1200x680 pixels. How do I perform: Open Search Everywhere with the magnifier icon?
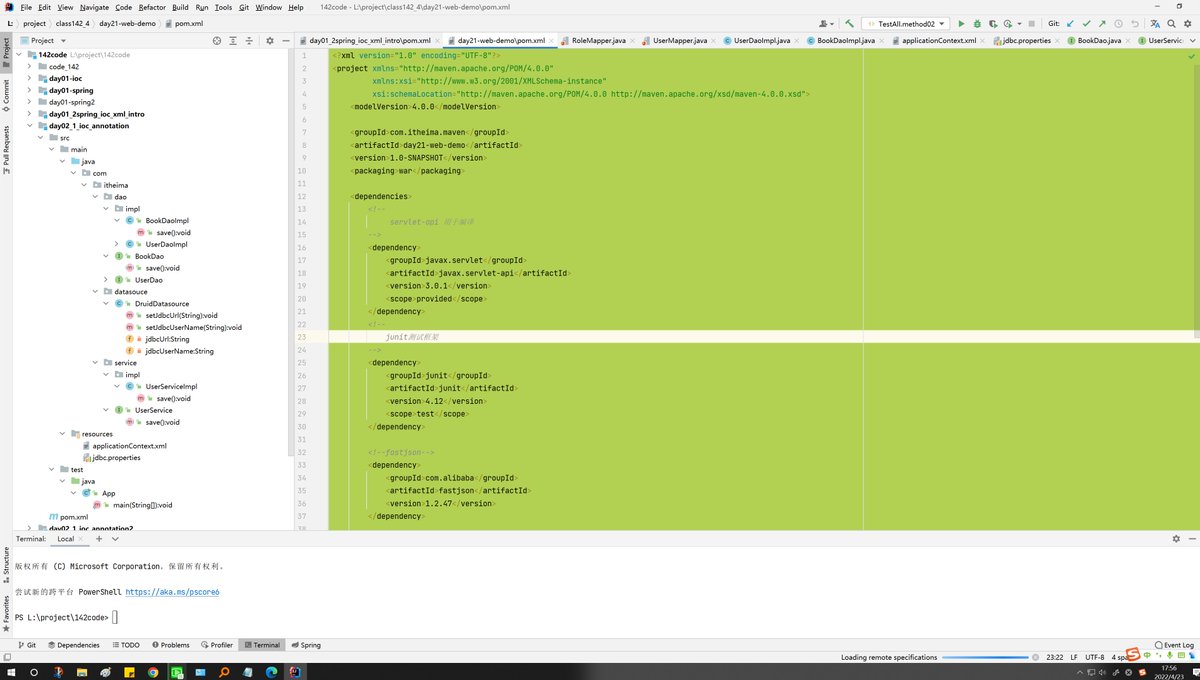click(x=1170, y=23)
